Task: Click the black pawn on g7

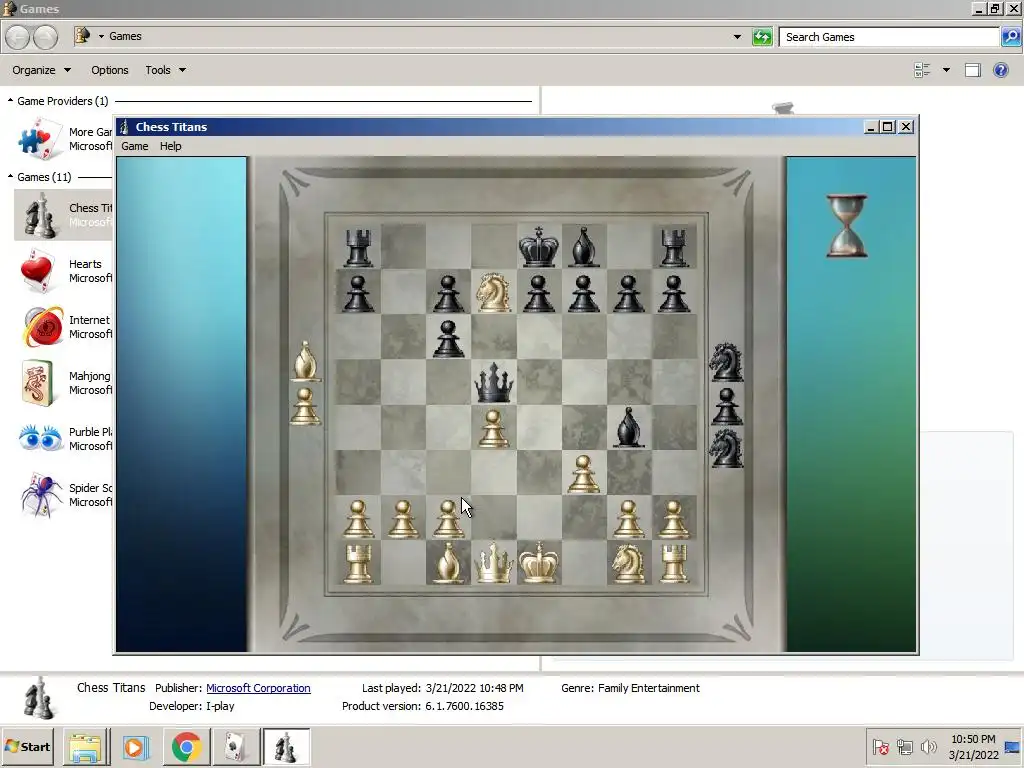Action: pos(628,293)
